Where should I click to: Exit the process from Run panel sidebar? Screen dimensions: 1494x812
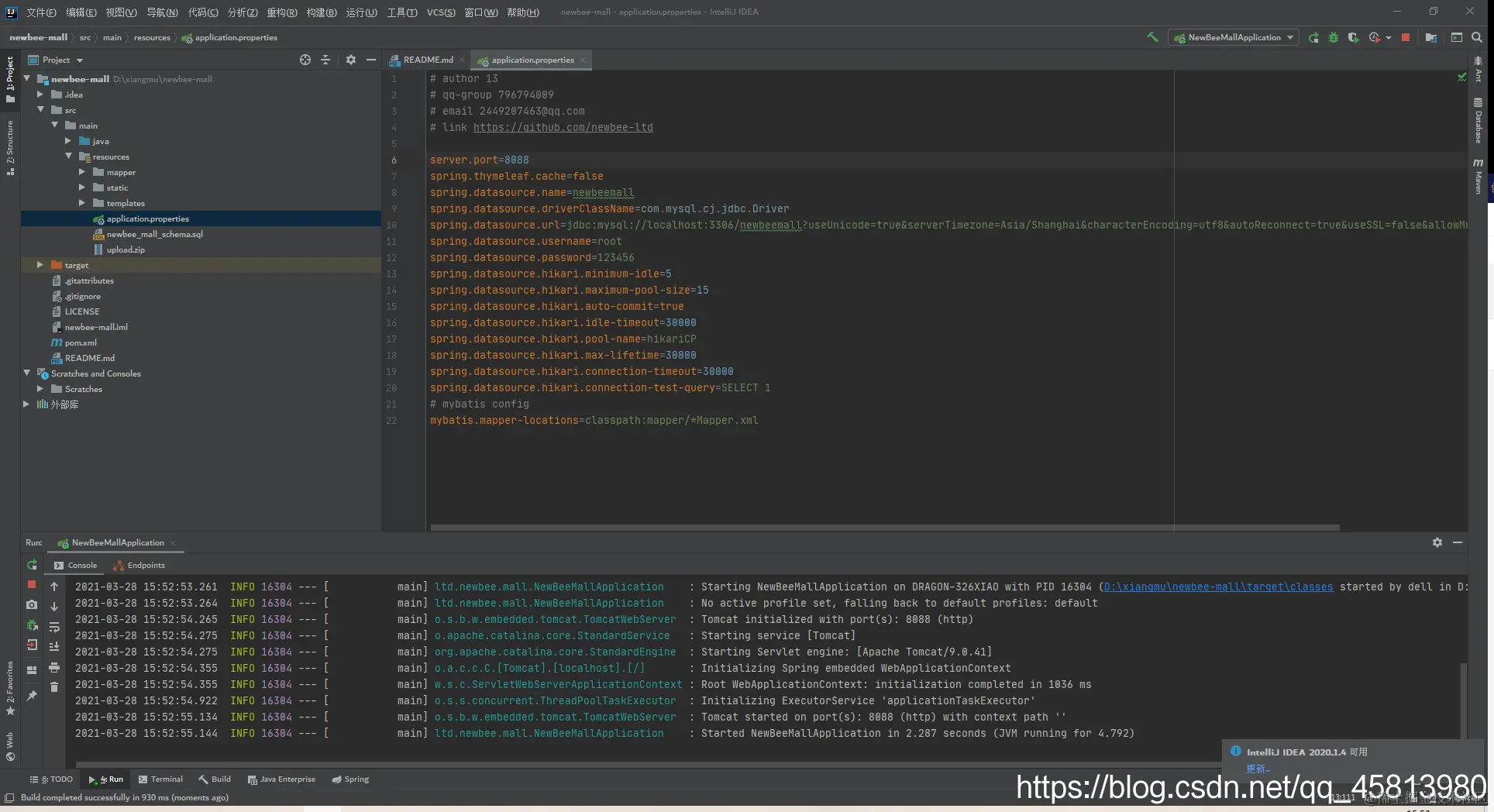[x=32, y=645]
